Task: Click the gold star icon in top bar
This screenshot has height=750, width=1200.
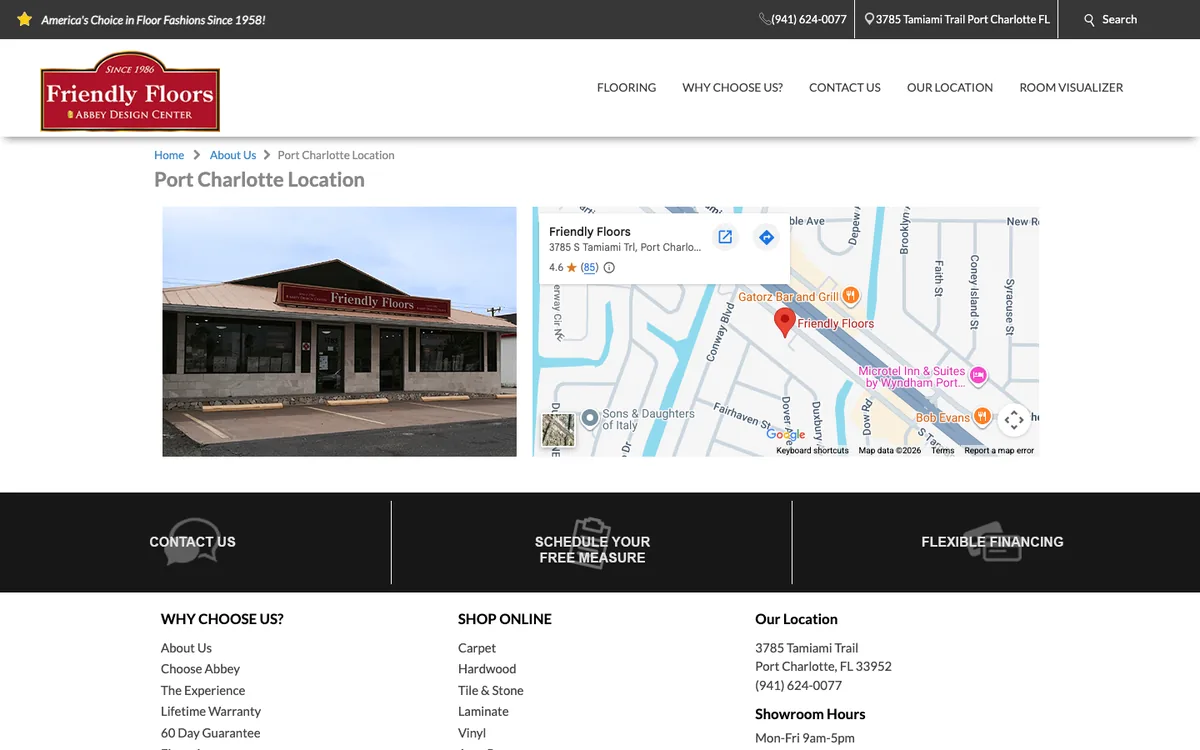Action: pyautogui.click(x=25, y=19)
